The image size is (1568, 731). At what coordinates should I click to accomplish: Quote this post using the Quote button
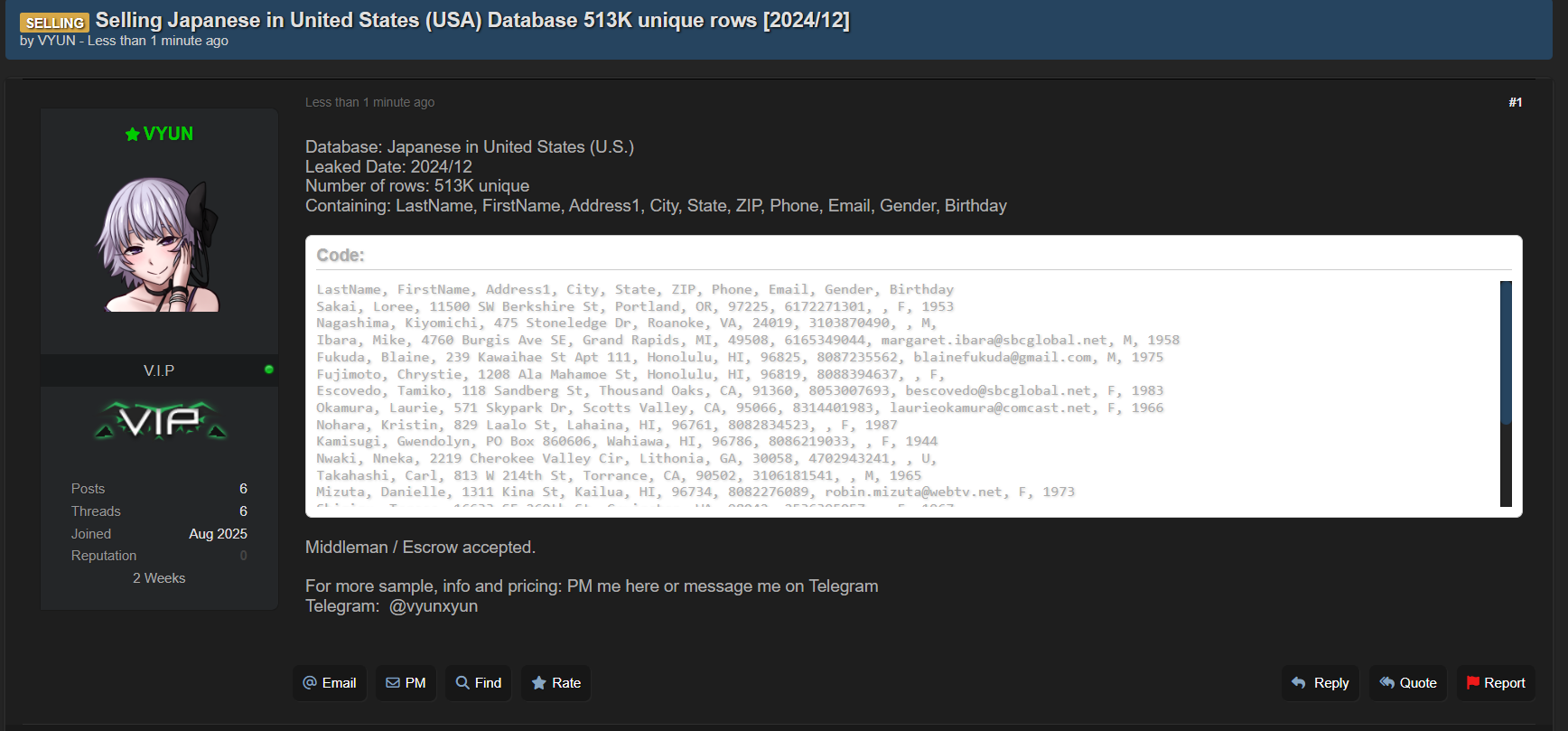pyautogui.click(x=1408, y=683)
